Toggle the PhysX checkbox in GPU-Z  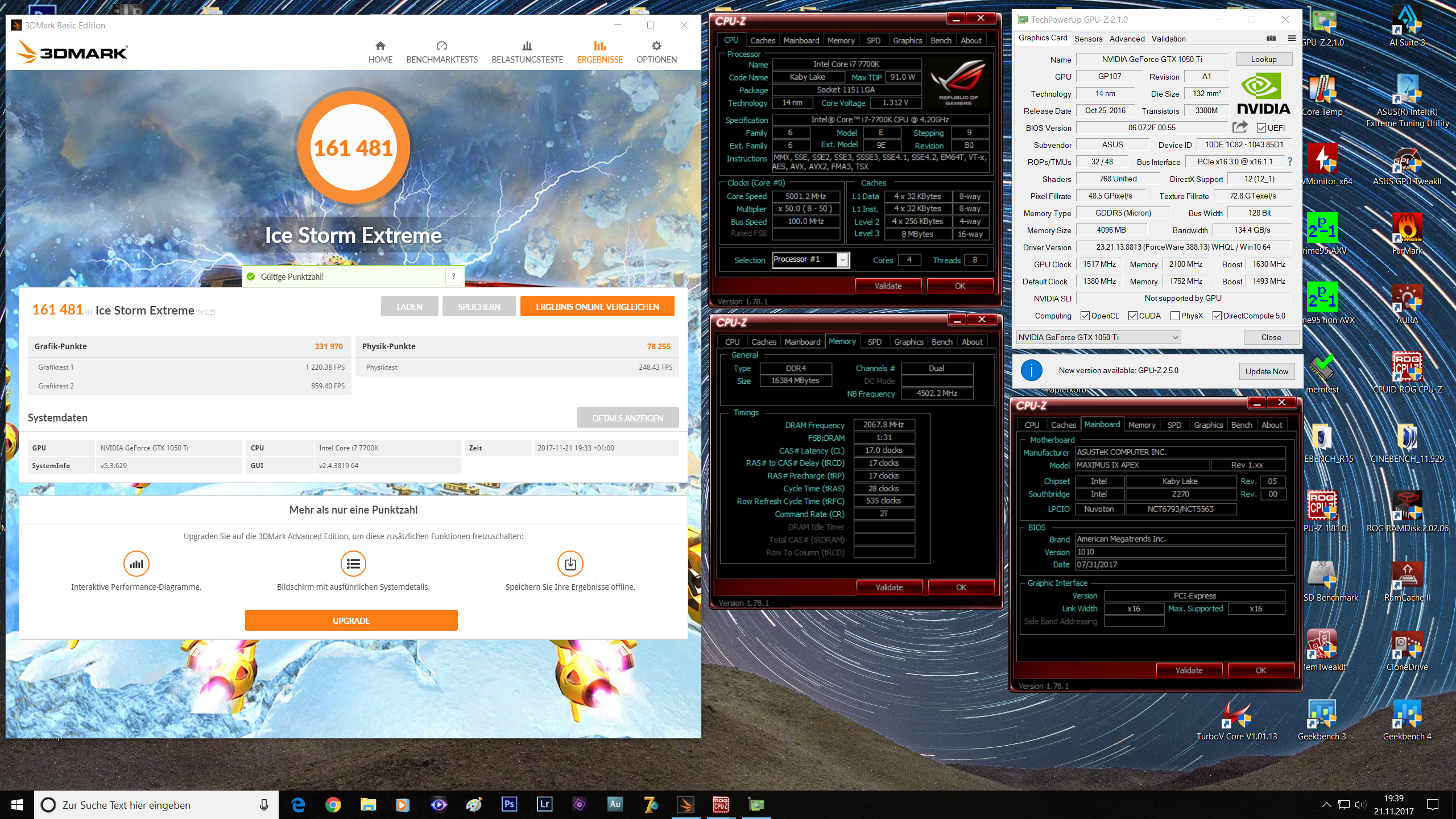coord(1174,316)
